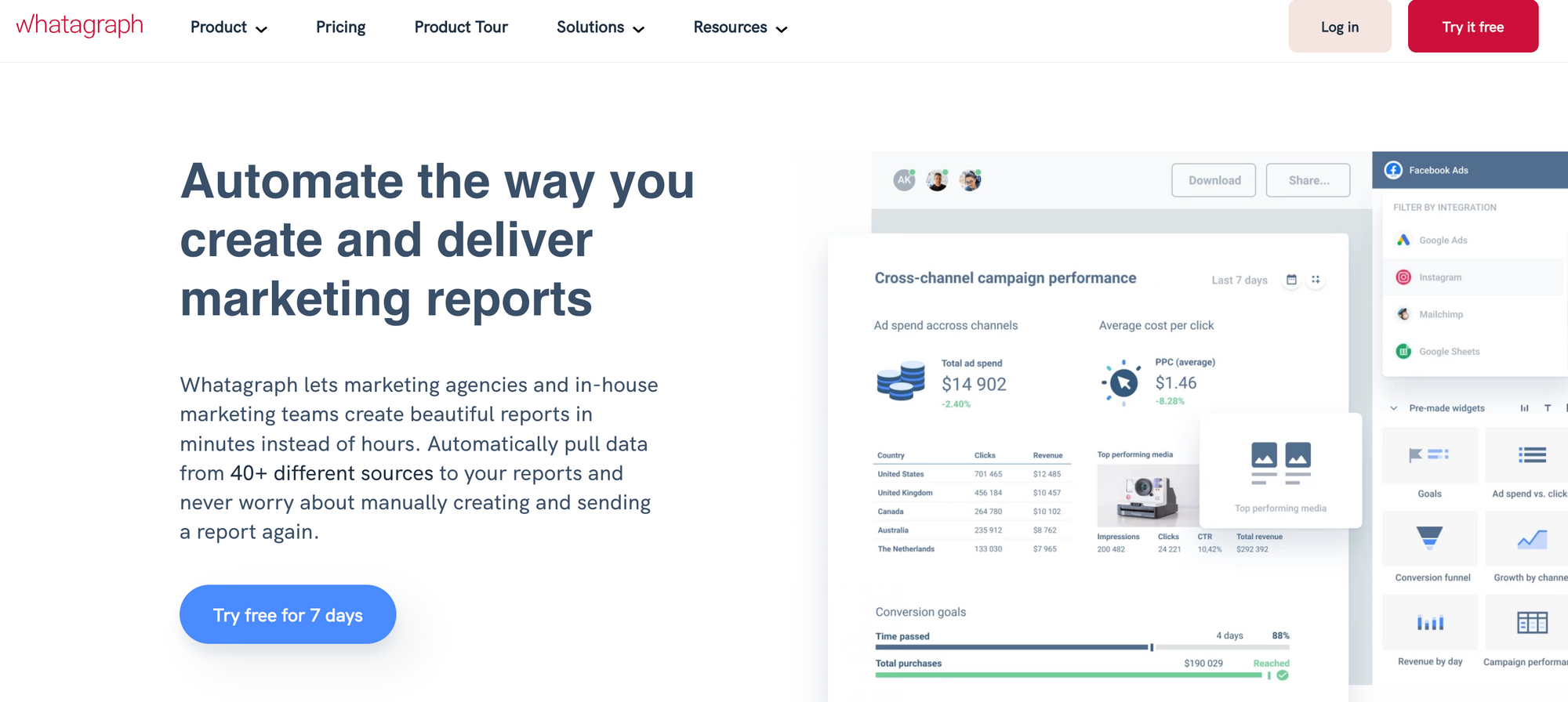Click the Cross-channel campaign performance title
Screen dimensions: 1568x702
coord(1005,278)
